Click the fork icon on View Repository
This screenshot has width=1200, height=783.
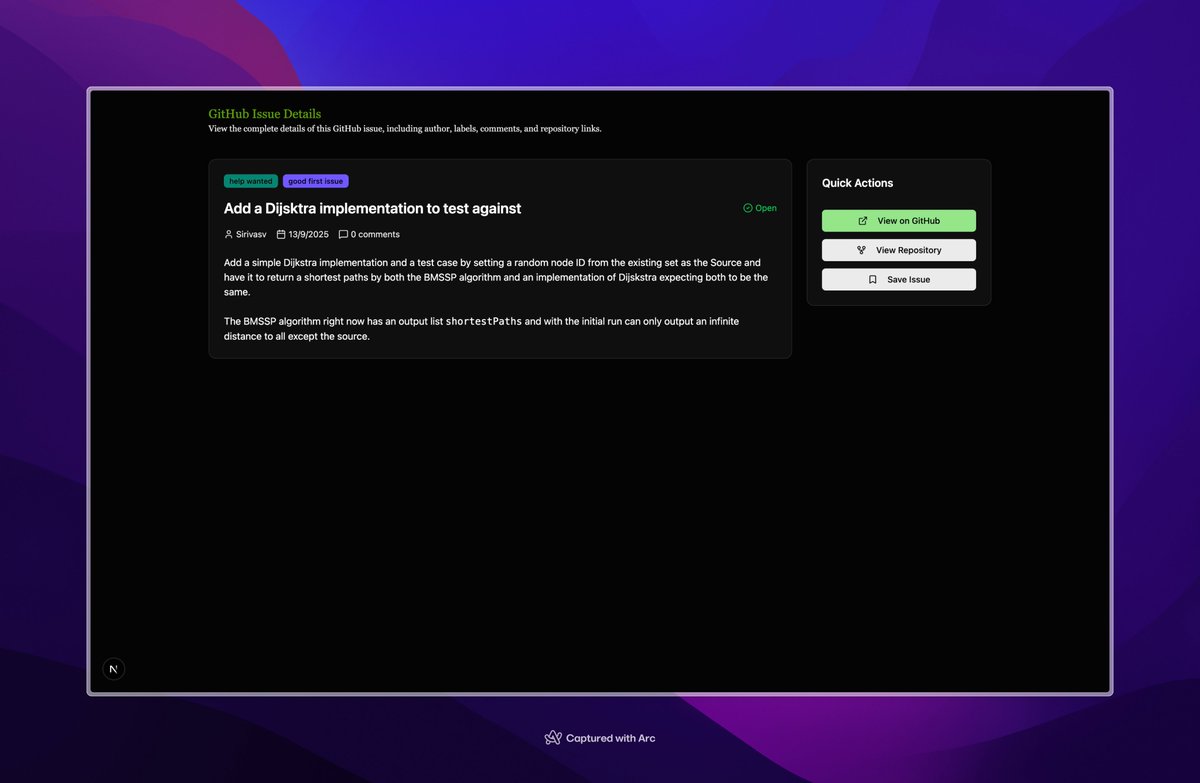[x=861, y=250]
